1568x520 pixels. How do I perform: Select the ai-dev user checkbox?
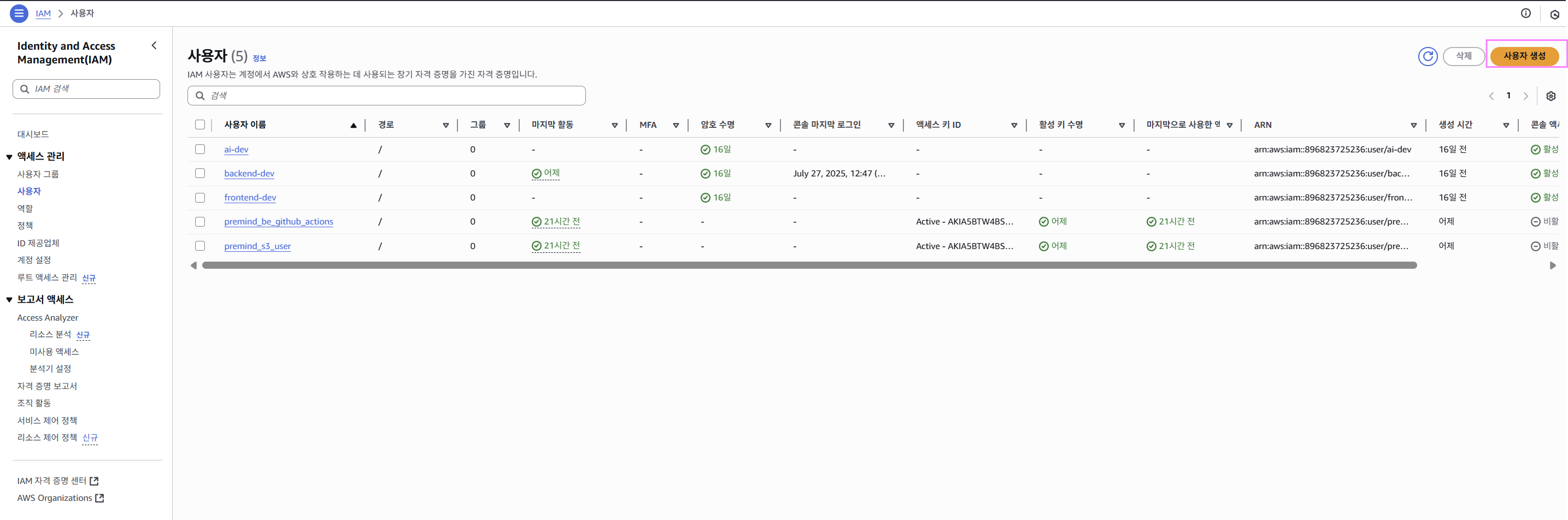coord(199,149)
